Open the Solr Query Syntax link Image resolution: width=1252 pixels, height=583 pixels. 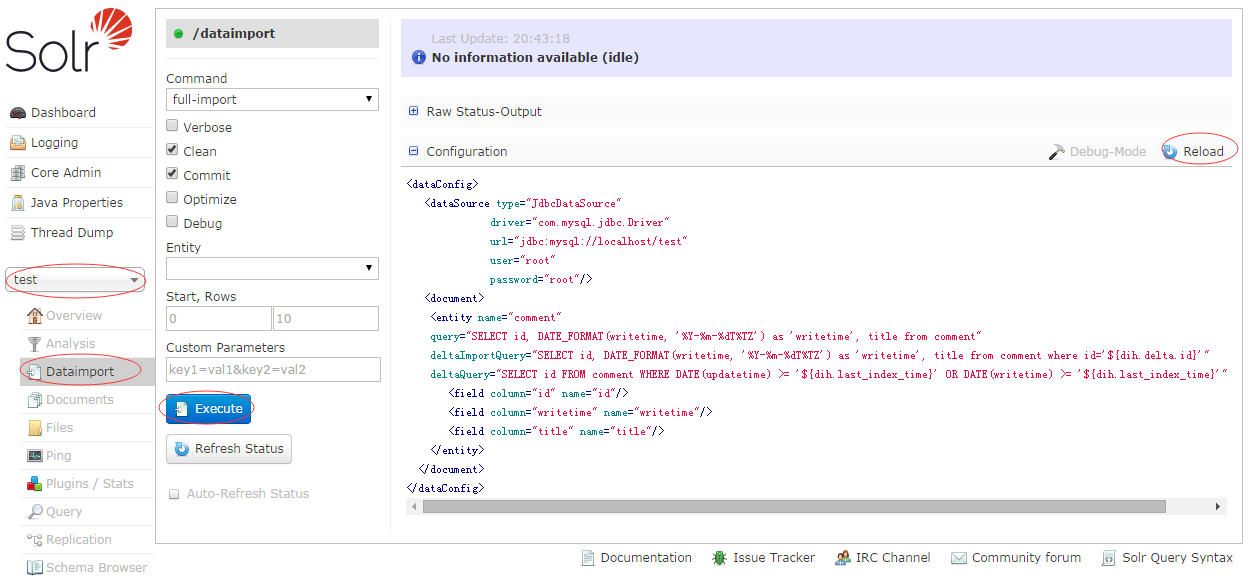pyautogui.click(x=1177, y=558)
